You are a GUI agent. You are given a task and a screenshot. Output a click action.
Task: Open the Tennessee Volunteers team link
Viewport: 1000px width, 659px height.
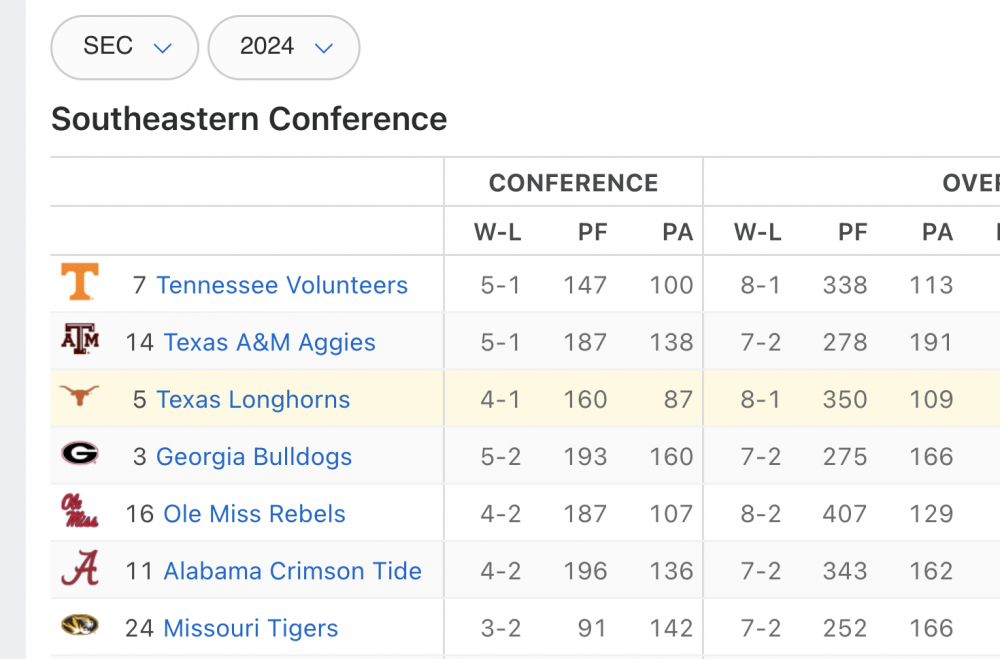[282, 285]
